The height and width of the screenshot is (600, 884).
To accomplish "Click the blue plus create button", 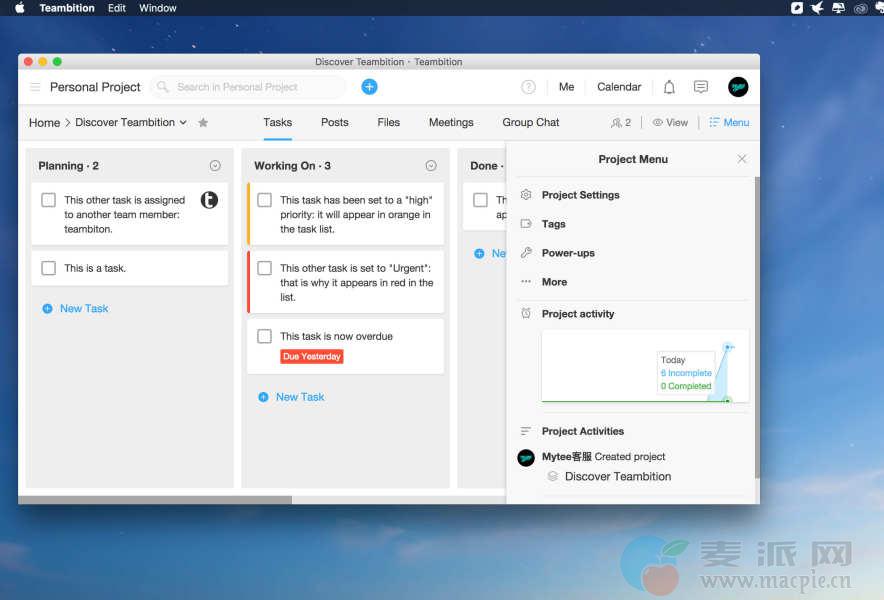I will tap(369, 87).
